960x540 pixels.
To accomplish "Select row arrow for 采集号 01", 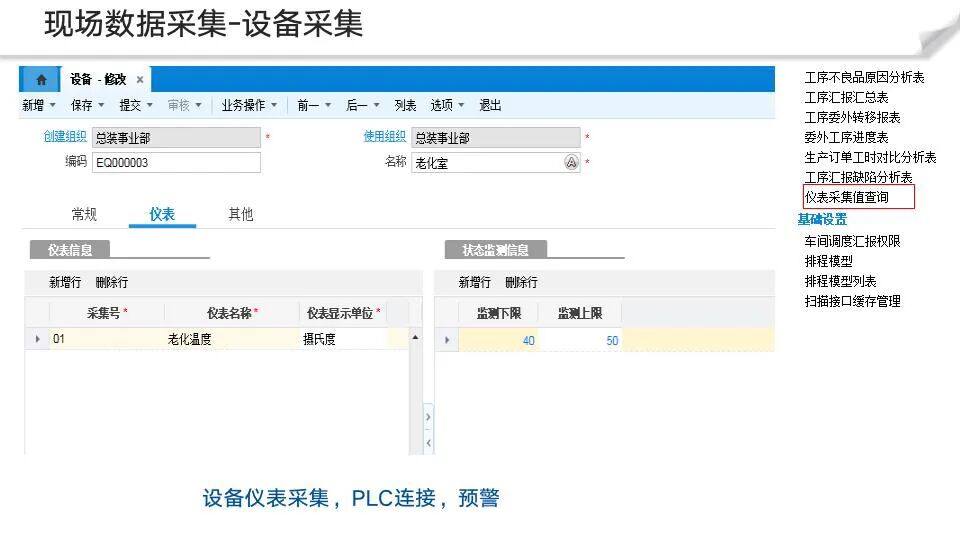I will [x=37, y=339].
